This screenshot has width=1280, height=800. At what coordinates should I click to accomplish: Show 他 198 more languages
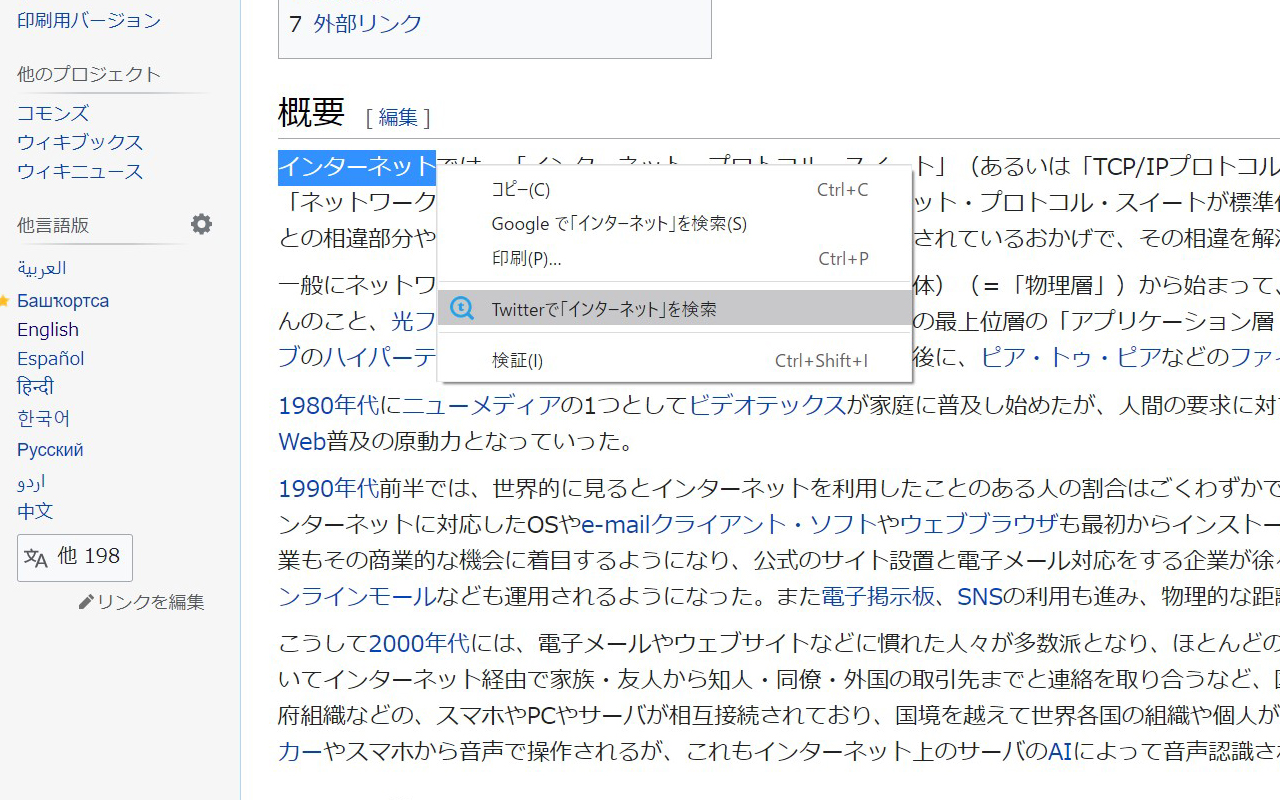pos(75,558)
